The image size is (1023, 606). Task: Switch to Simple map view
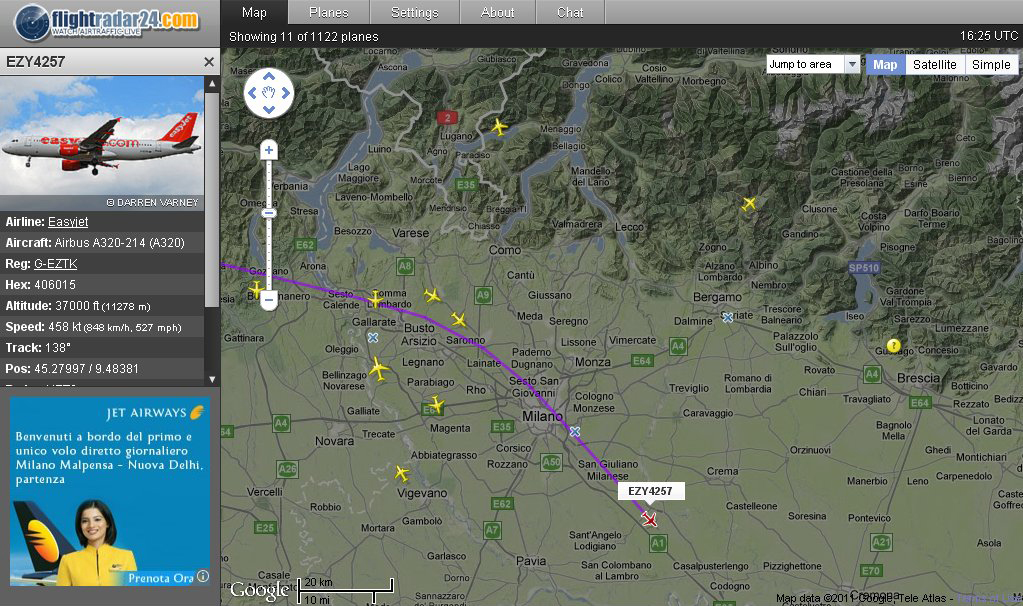click(x=991, y=65)
